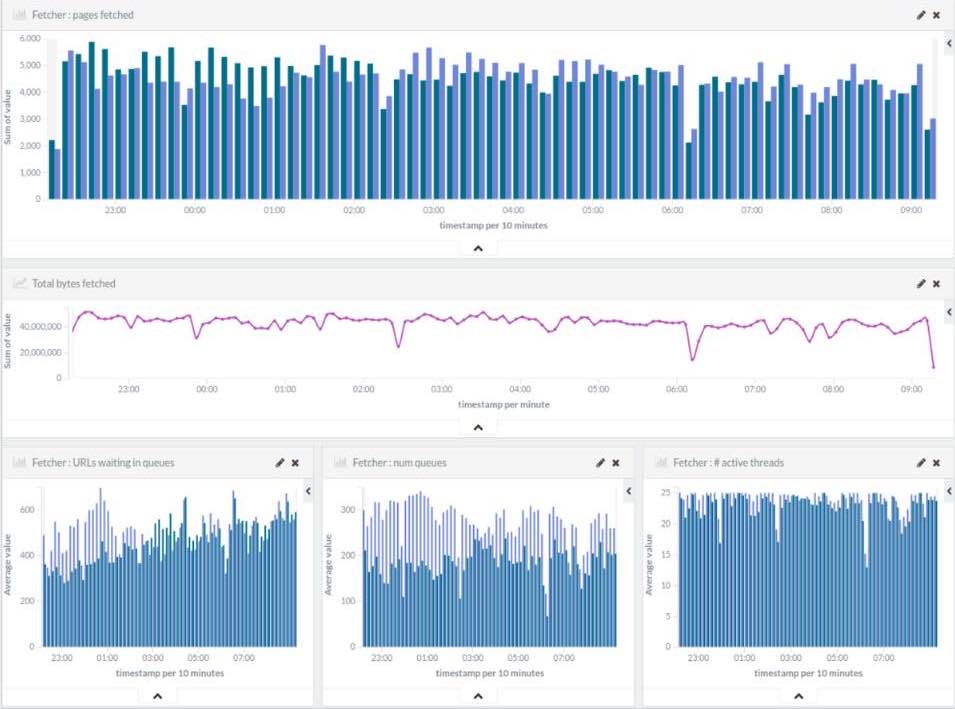This screenshot has height=709, width=955.
Task: Edit the 'Total bytes fetched' visualization
Action: click(x=921, y=284)
